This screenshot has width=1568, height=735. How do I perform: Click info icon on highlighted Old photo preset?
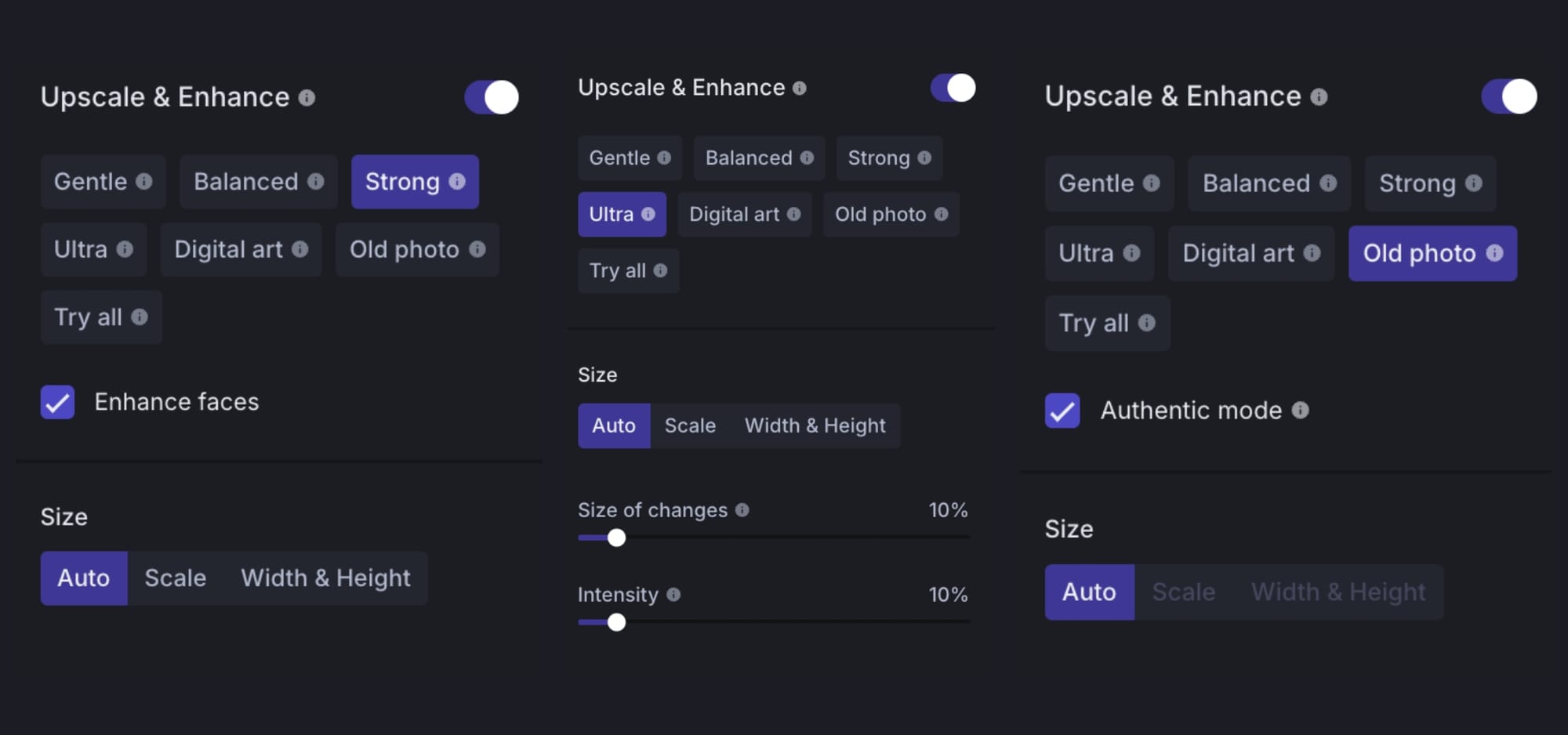[x=1494, y=253]
